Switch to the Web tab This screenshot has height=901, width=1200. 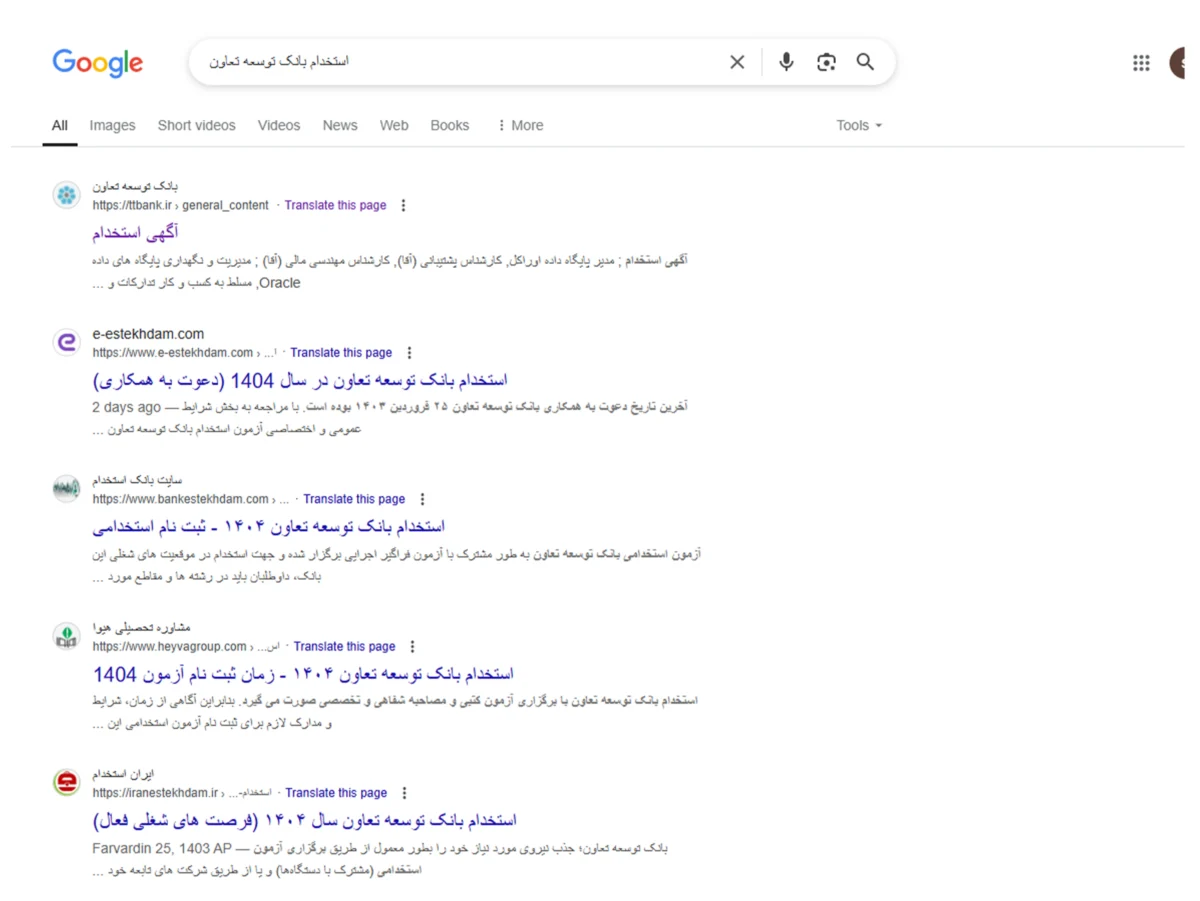(x=394, y=125)
